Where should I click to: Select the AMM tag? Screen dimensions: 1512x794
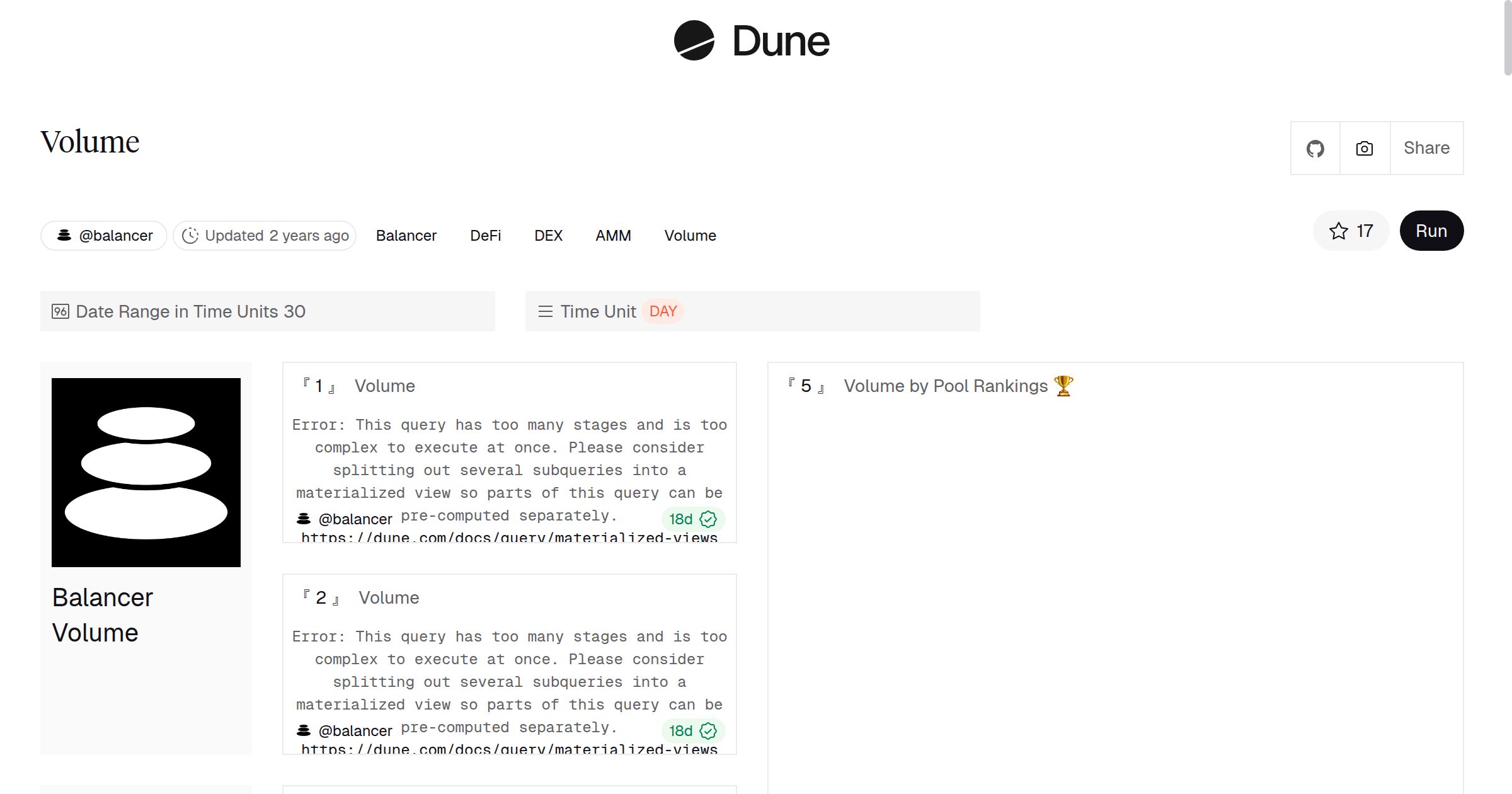tap(613, 236)
